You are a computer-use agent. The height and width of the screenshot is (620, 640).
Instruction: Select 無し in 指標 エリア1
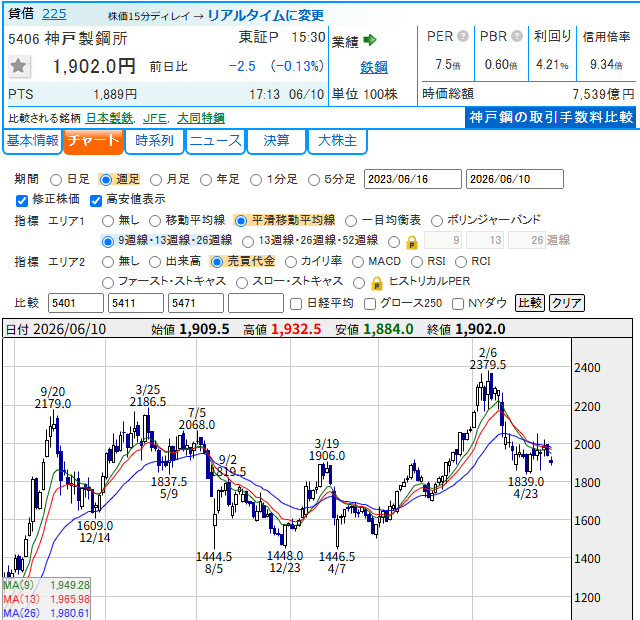pyautogui.click(x=108, y=221)
